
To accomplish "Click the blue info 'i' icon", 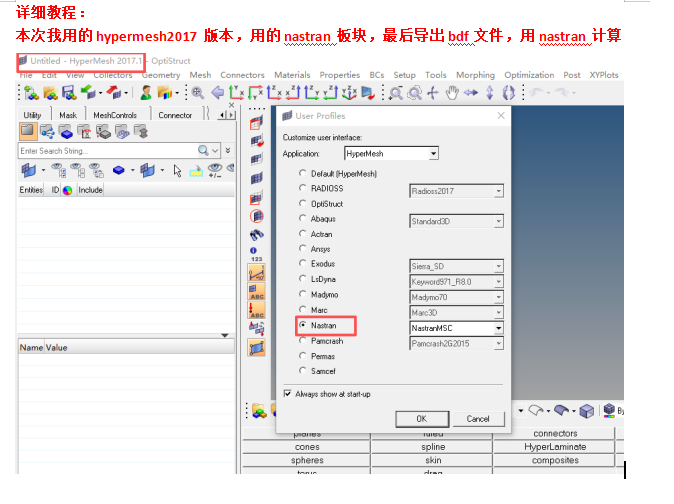I will point(253,250).
